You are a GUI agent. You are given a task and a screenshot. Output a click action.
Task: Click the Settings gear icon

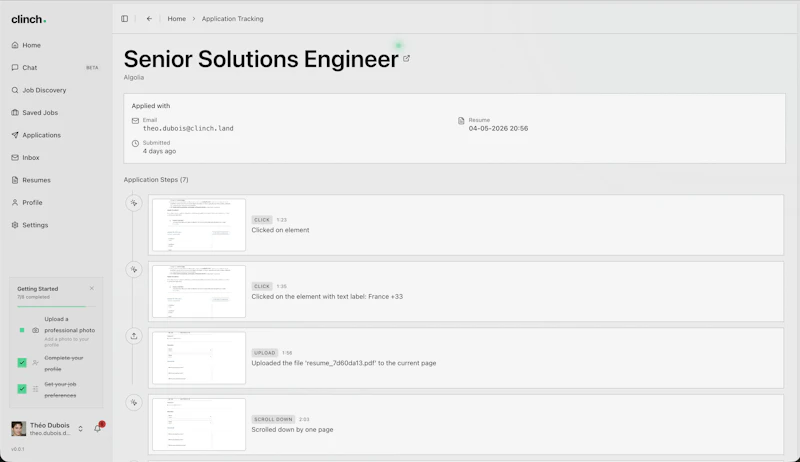click(x=15, y=225)
